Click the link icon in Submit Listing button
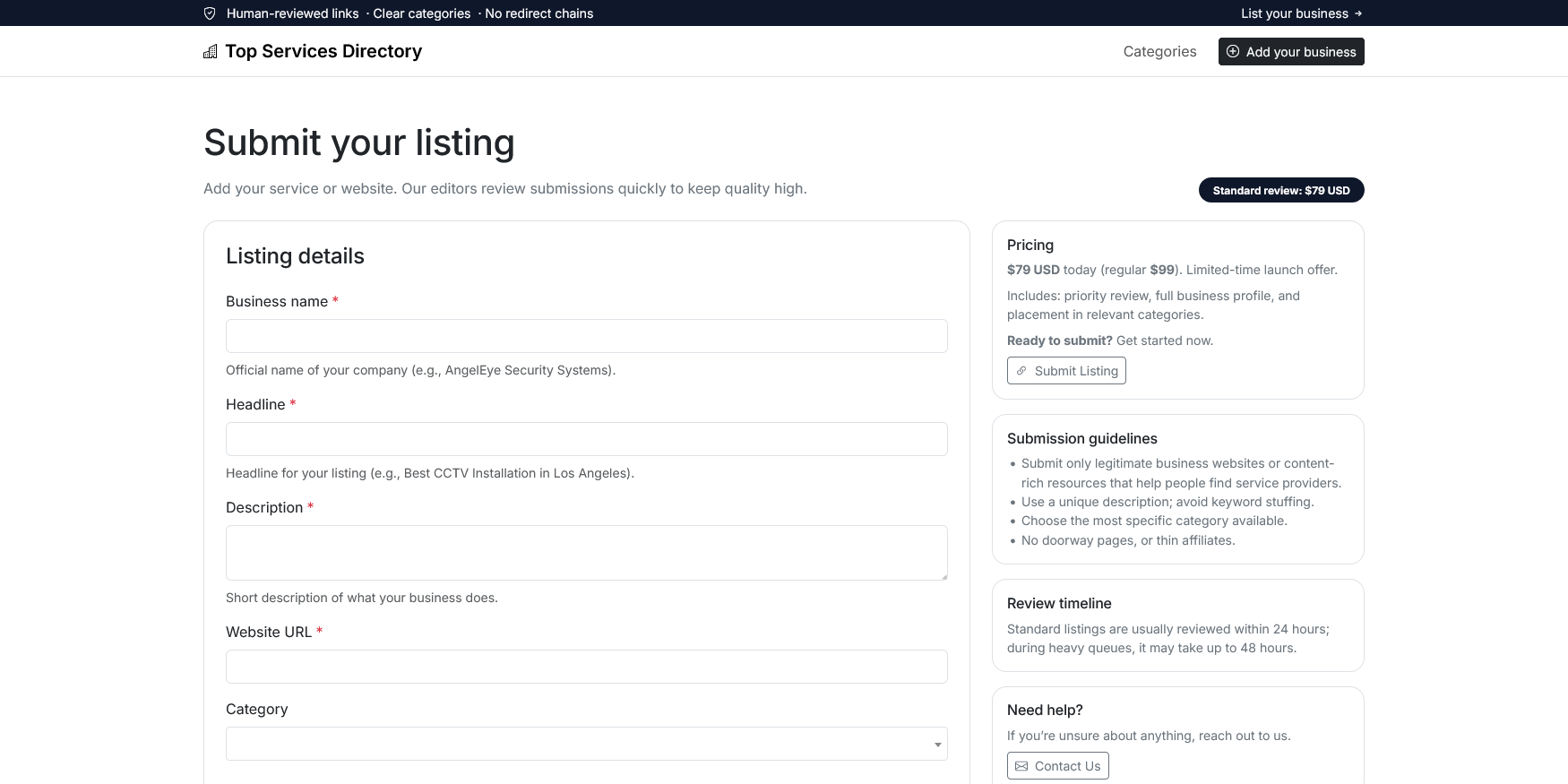 point(1021,371)
